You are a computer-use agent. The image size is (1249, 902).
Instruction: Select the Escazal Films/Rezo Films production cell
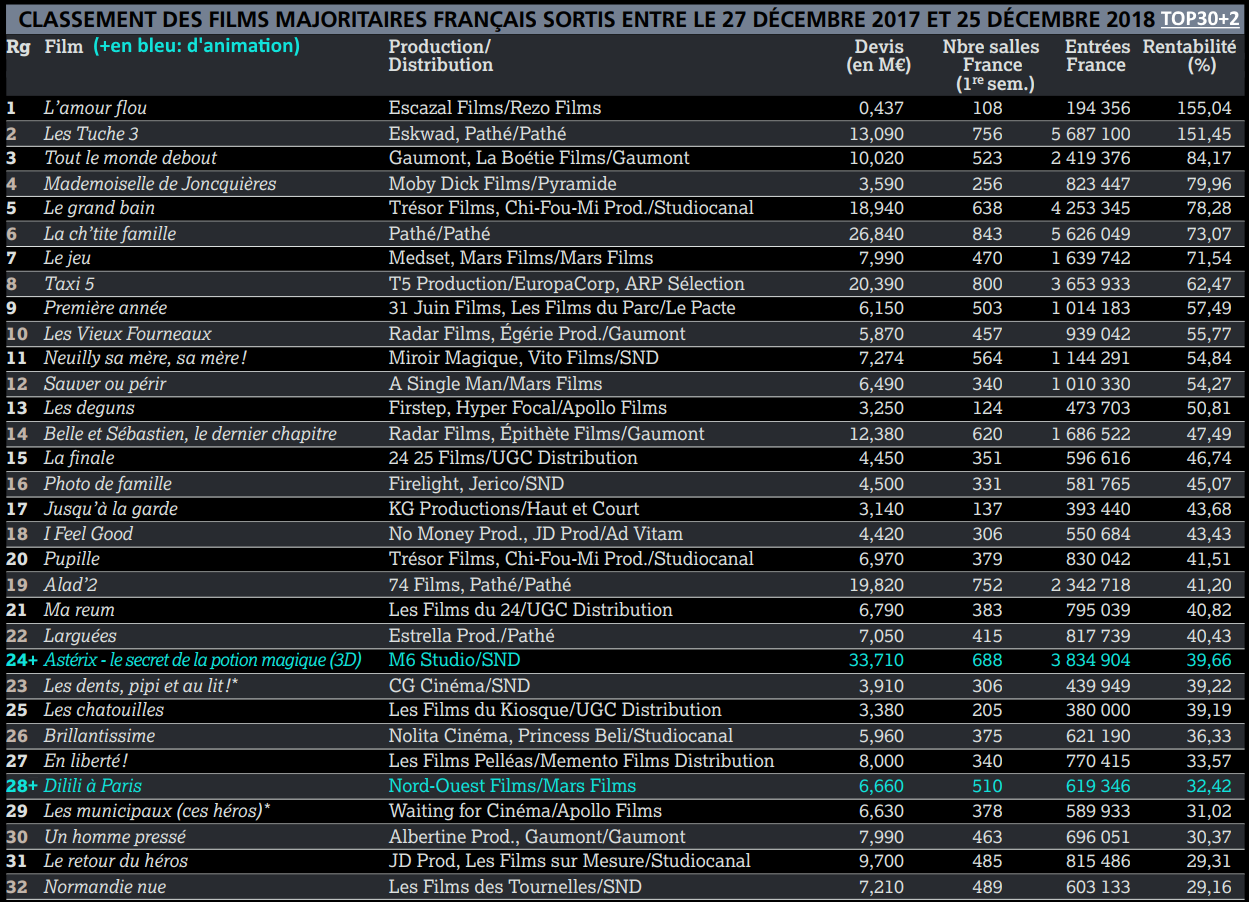coord(494,108)
